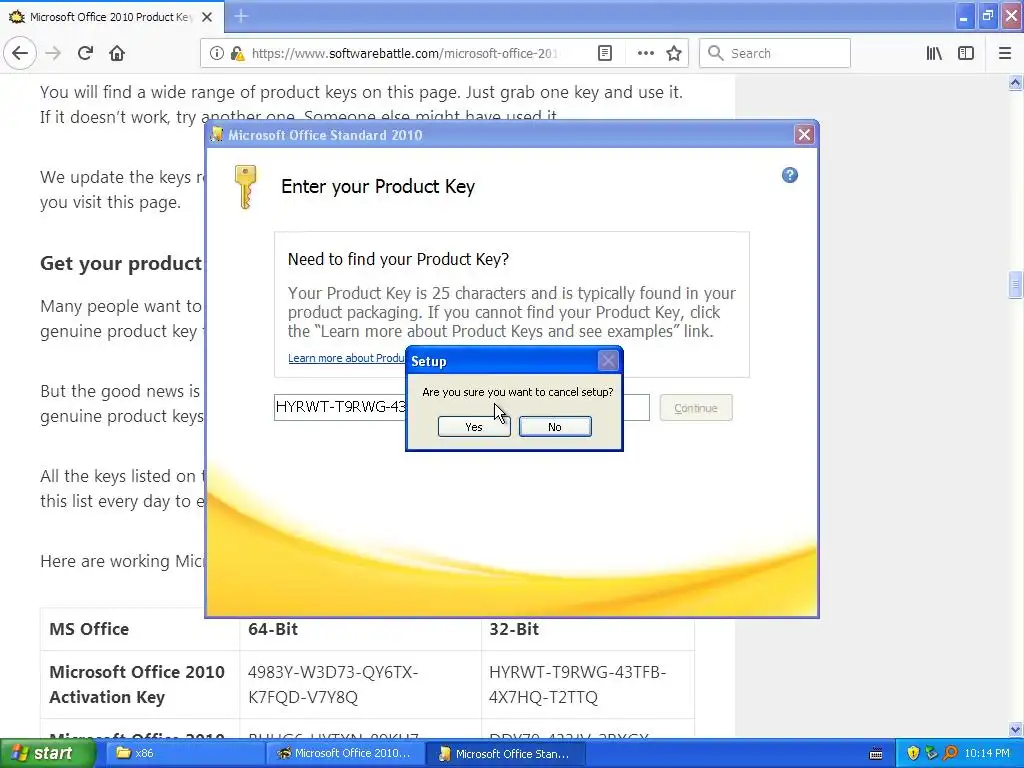1024x768 pixels.
Task: Go to Firefox home page
Action: pyautogui.click(x=117, y=53)
